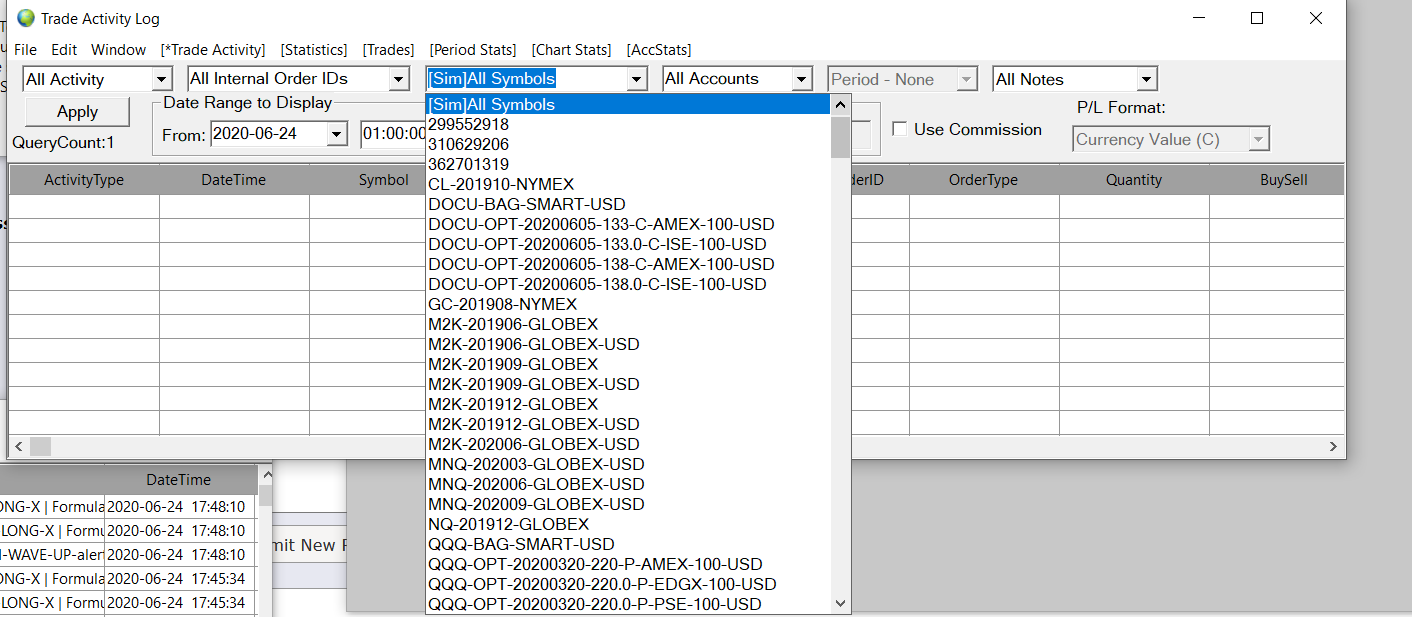
Task: Click the symbol list scroll-down arrow
Action: [840, 604]
